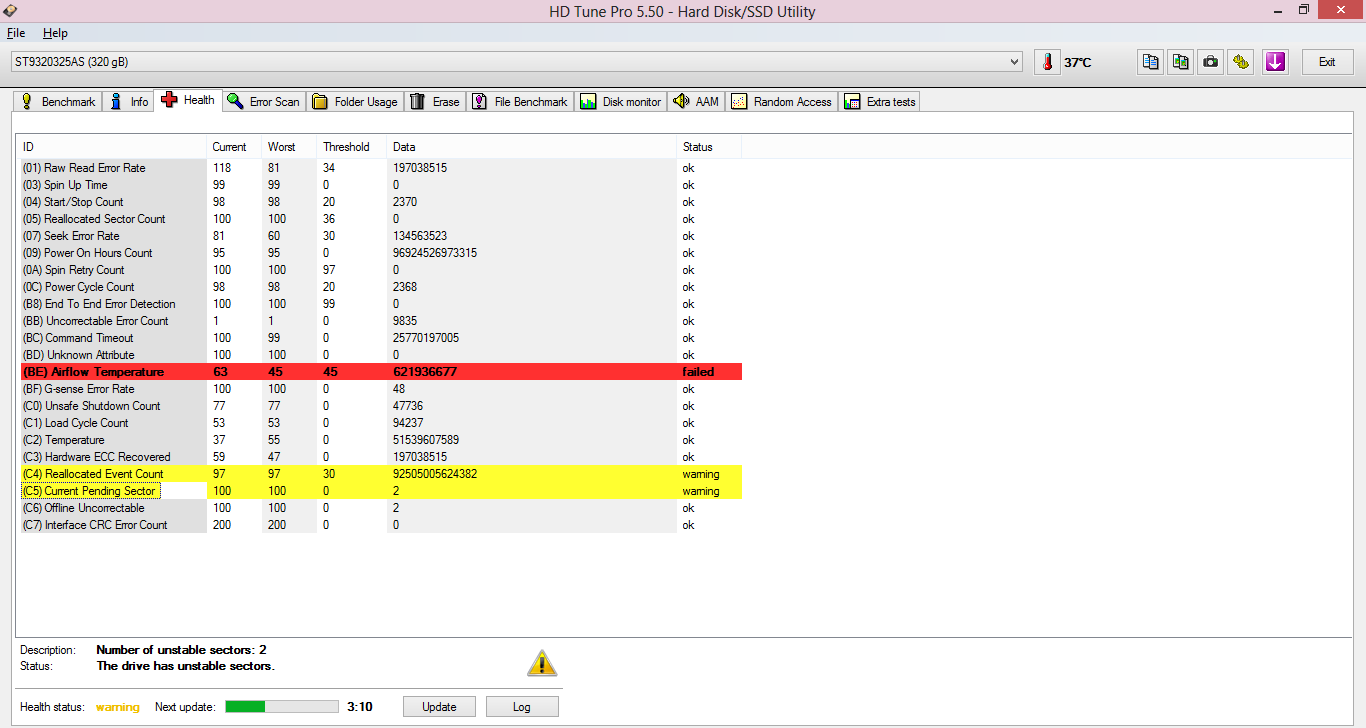Click the yellow warning triangle icon
Screen dimensions: 1366x728
542,663
